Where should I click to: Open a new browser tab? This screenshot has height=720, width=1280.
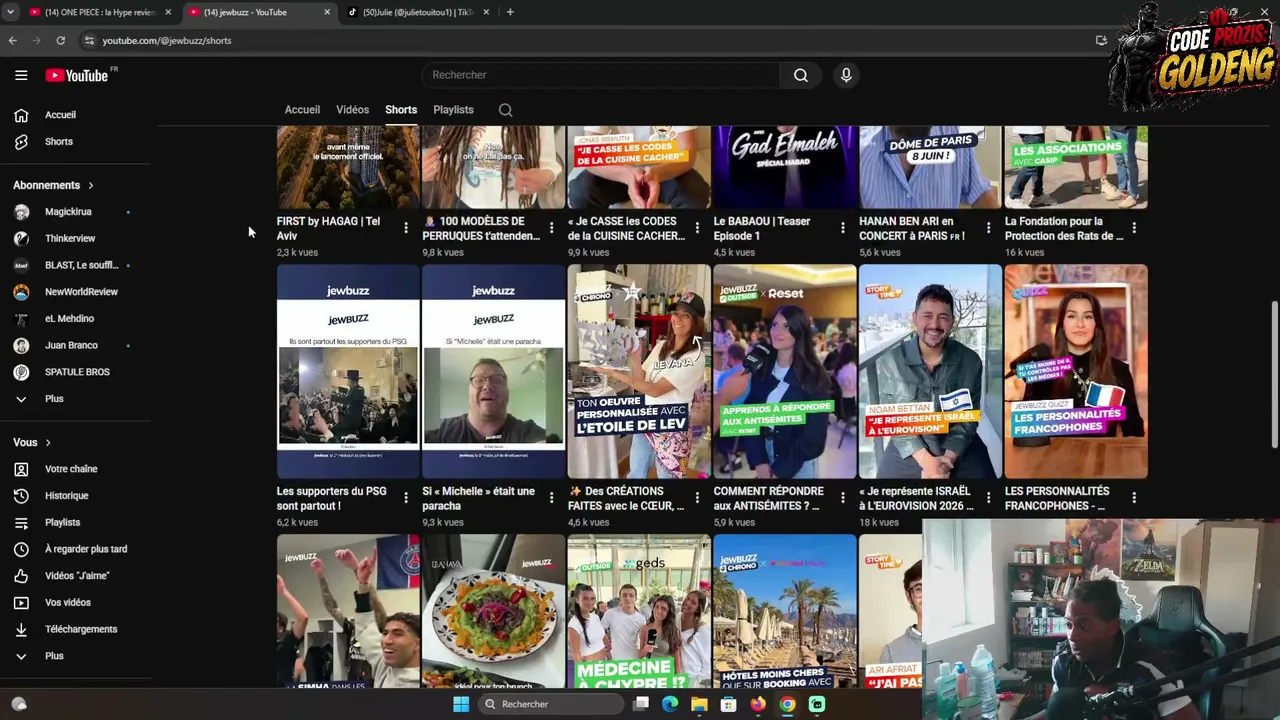(510, 12)
